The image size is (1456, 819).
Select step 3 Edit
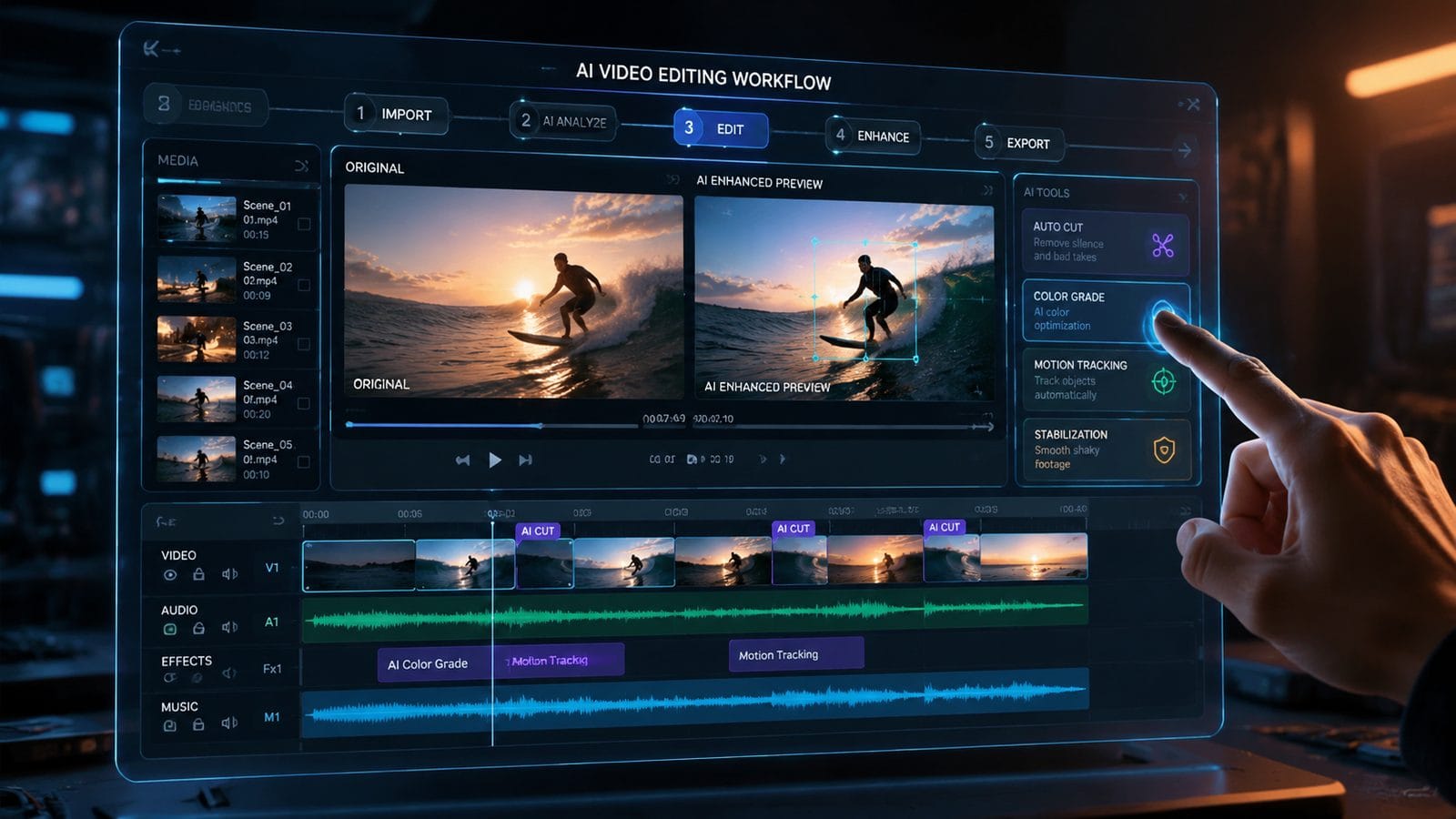(721, 128)
